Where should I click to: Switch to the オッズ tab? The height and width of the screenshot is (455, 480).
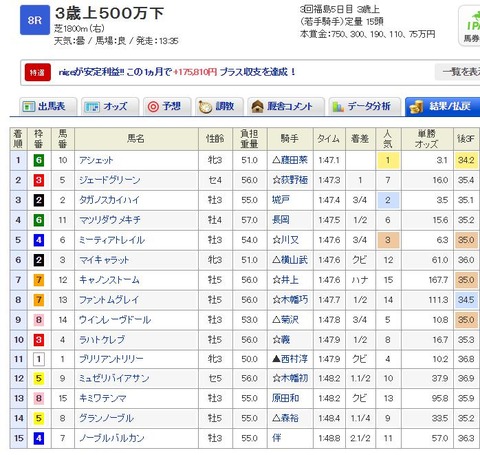coord(110,107)
